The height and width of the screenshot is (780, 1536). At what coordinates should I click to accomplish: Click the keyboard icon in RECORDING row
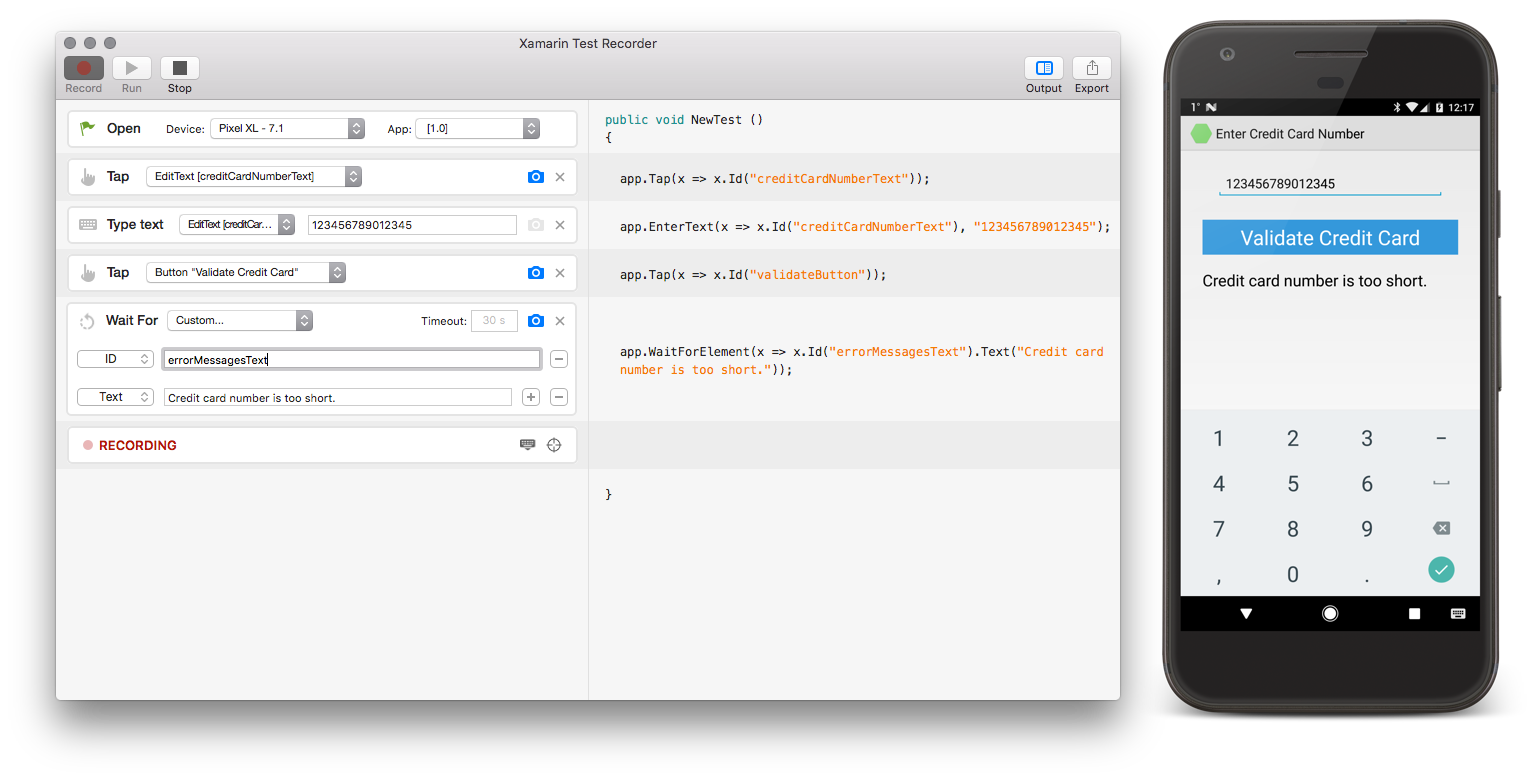point(528,445)
